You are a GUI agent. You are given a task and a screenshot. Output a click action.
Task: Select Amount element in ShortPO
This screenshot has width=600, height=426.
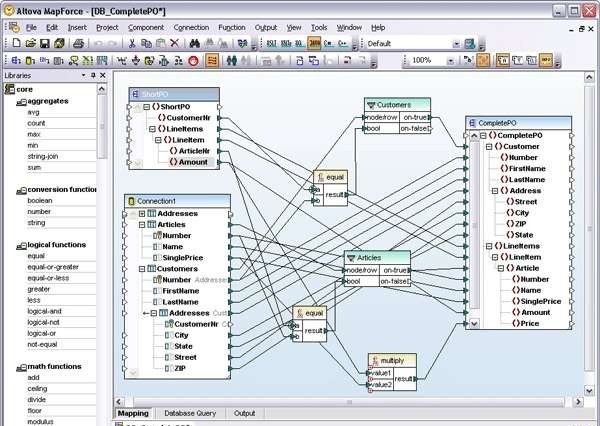click(193, 162)
